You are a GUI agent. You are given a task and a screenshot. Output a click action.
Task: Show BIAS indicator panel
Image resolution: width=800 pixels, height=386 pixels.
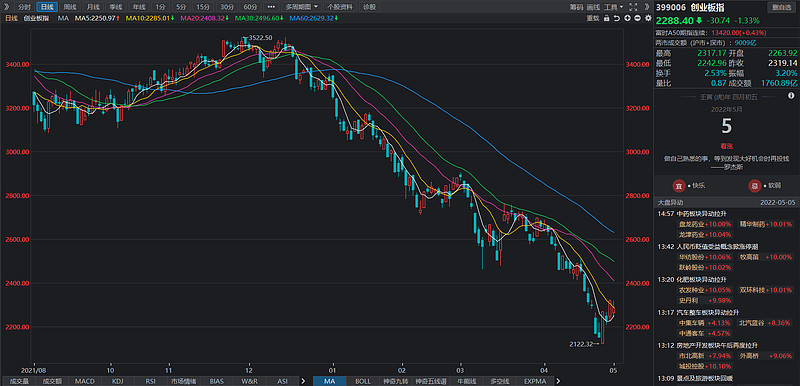(x=216, y=381)
